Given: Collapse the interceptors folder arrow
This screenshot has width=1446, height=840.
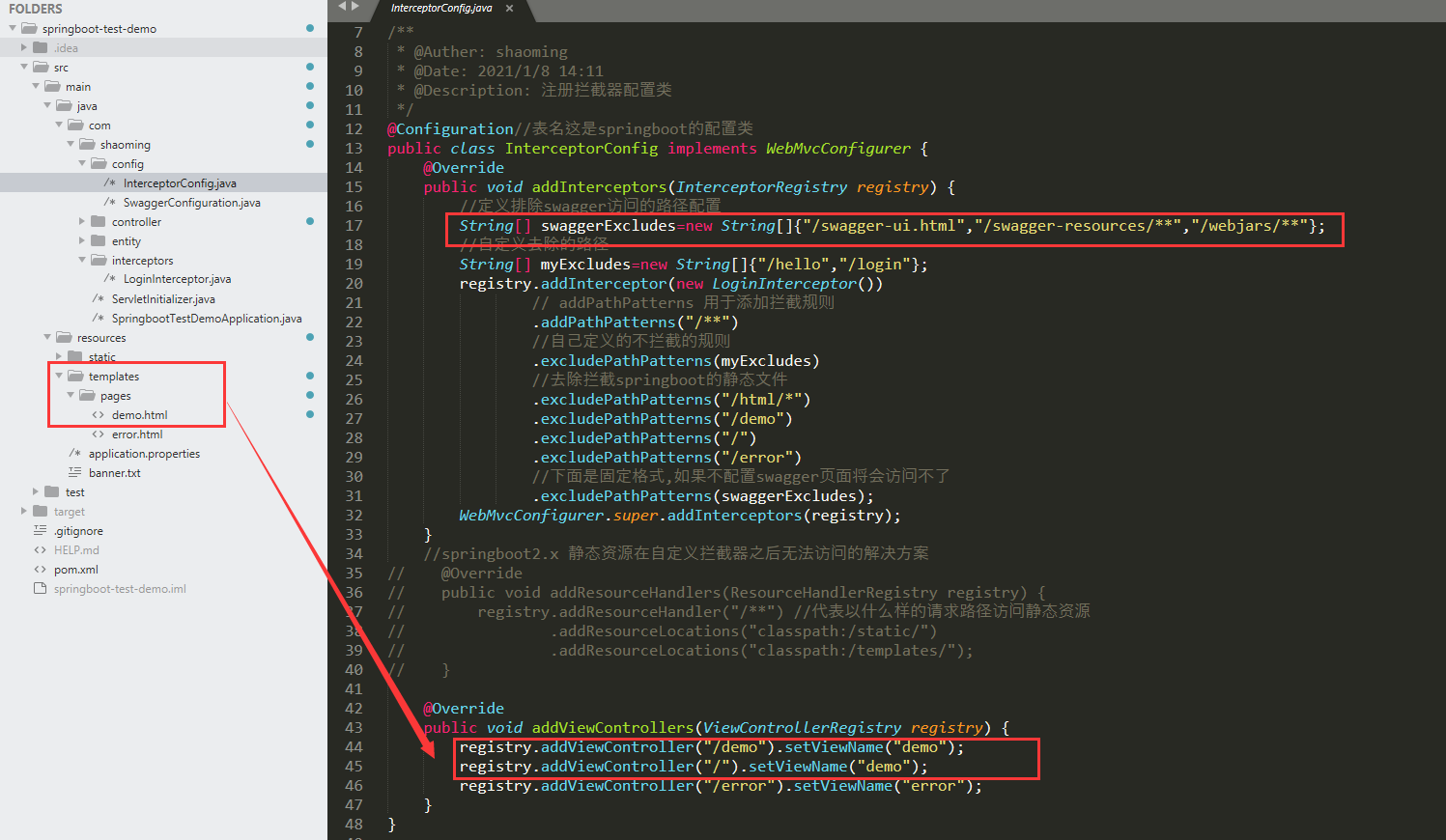Looking at the screenshot, I should point(82,260).
